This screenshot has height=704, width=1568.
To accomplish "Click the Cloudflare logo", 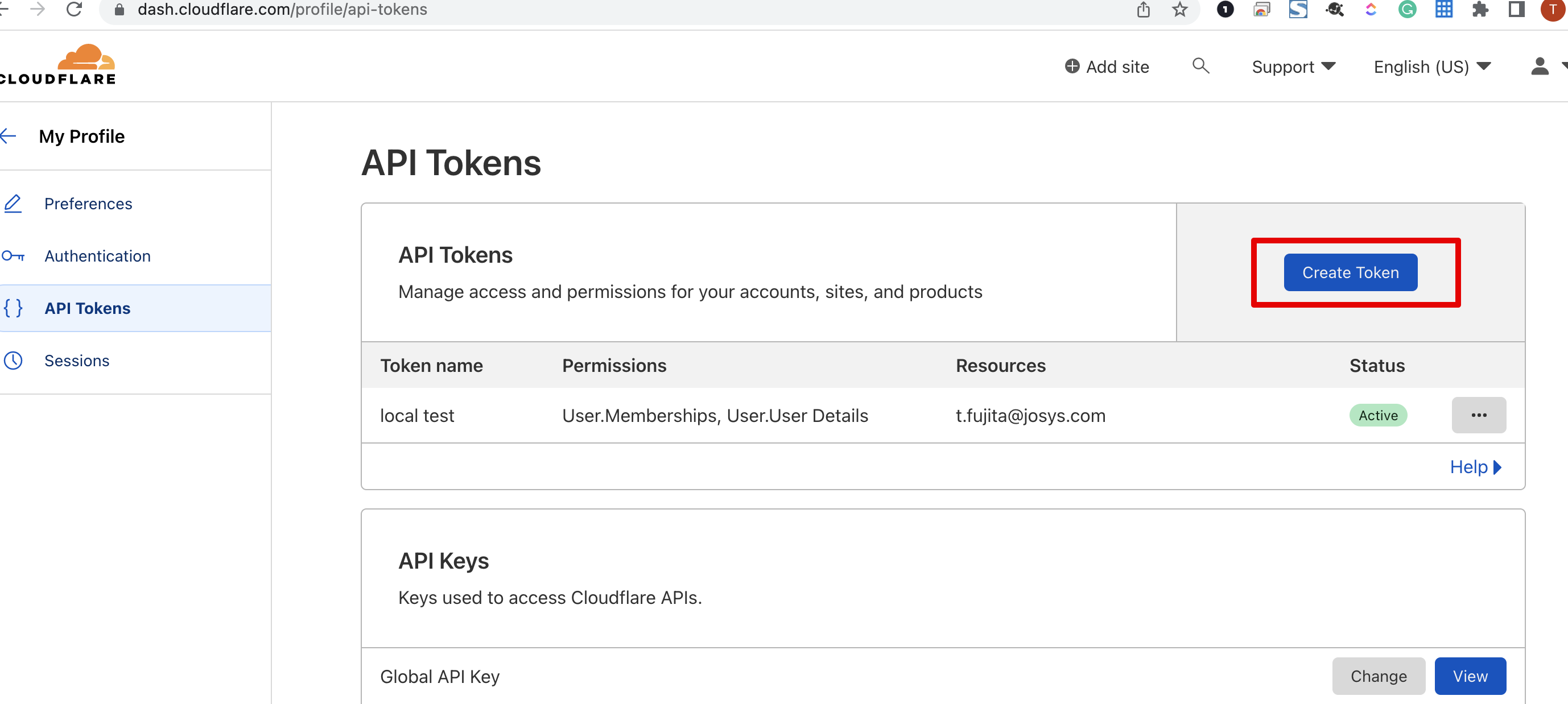I will coord(58,64).
